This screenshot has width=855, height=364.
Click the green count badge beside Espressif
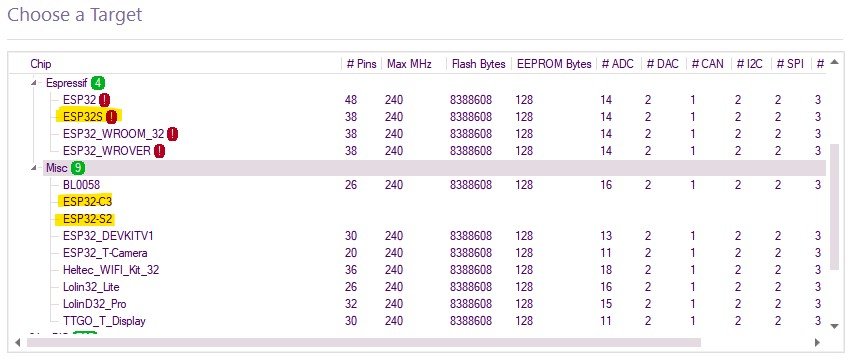coord(98,83)
